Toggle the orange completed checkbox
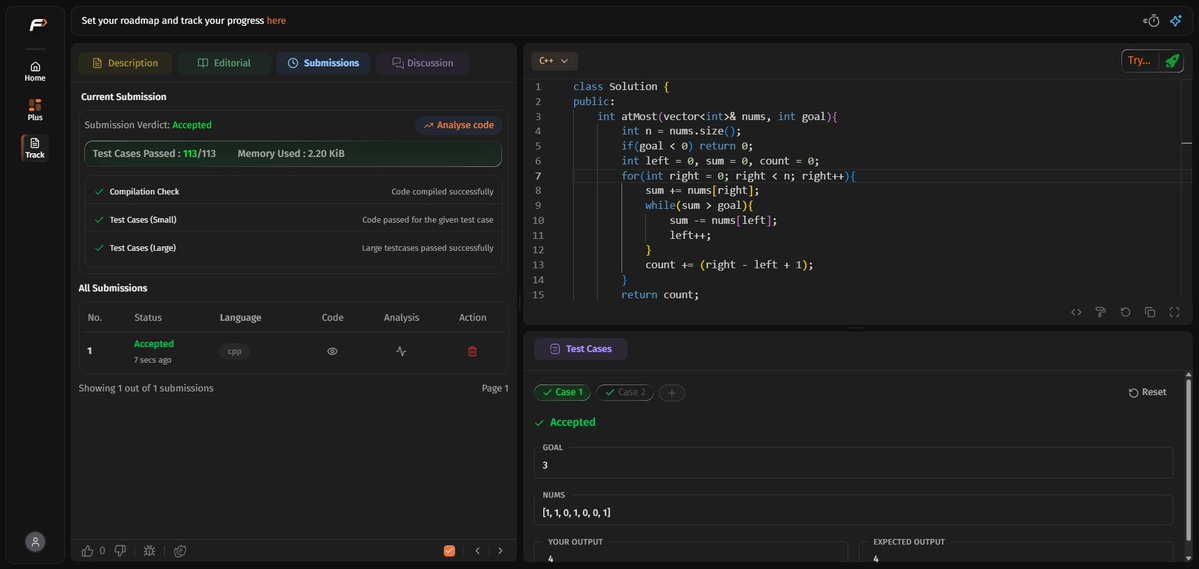 click(x=450, y=551)
